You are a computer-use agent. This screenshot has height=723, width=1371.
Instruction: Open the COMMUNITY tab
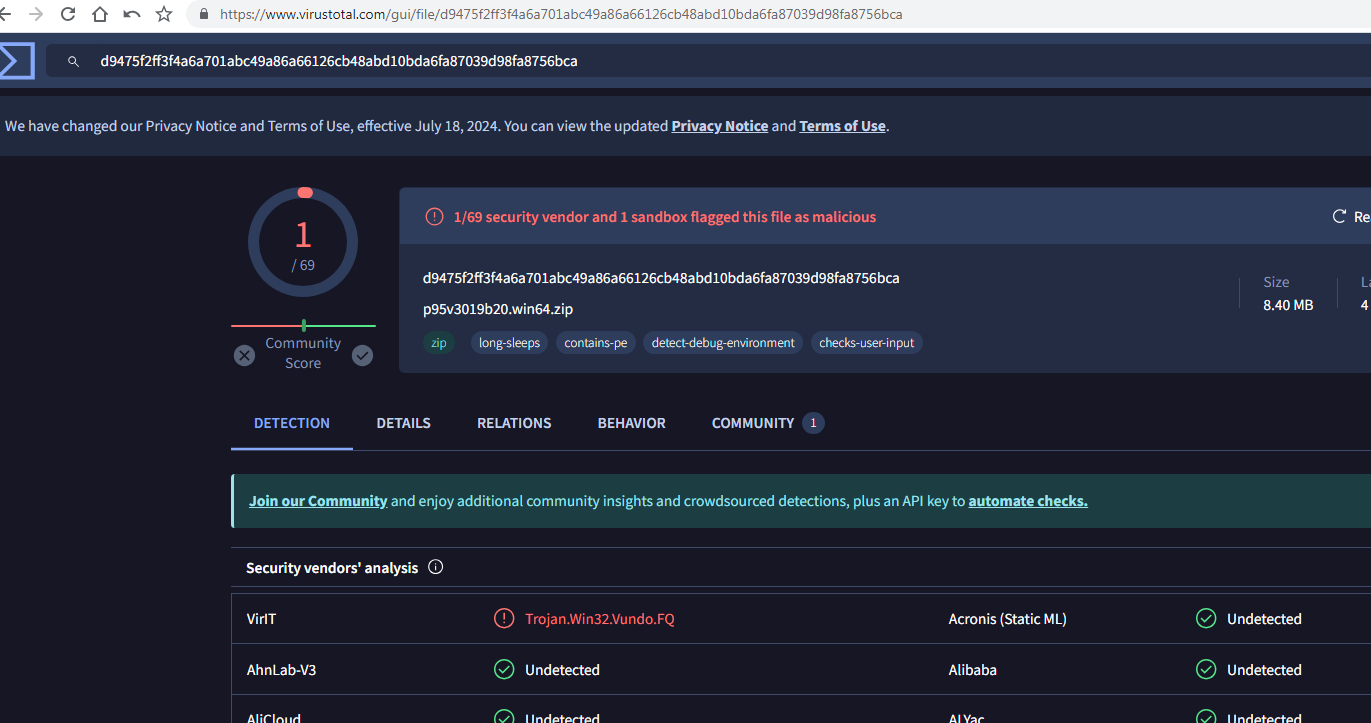(x=753, y=423)
